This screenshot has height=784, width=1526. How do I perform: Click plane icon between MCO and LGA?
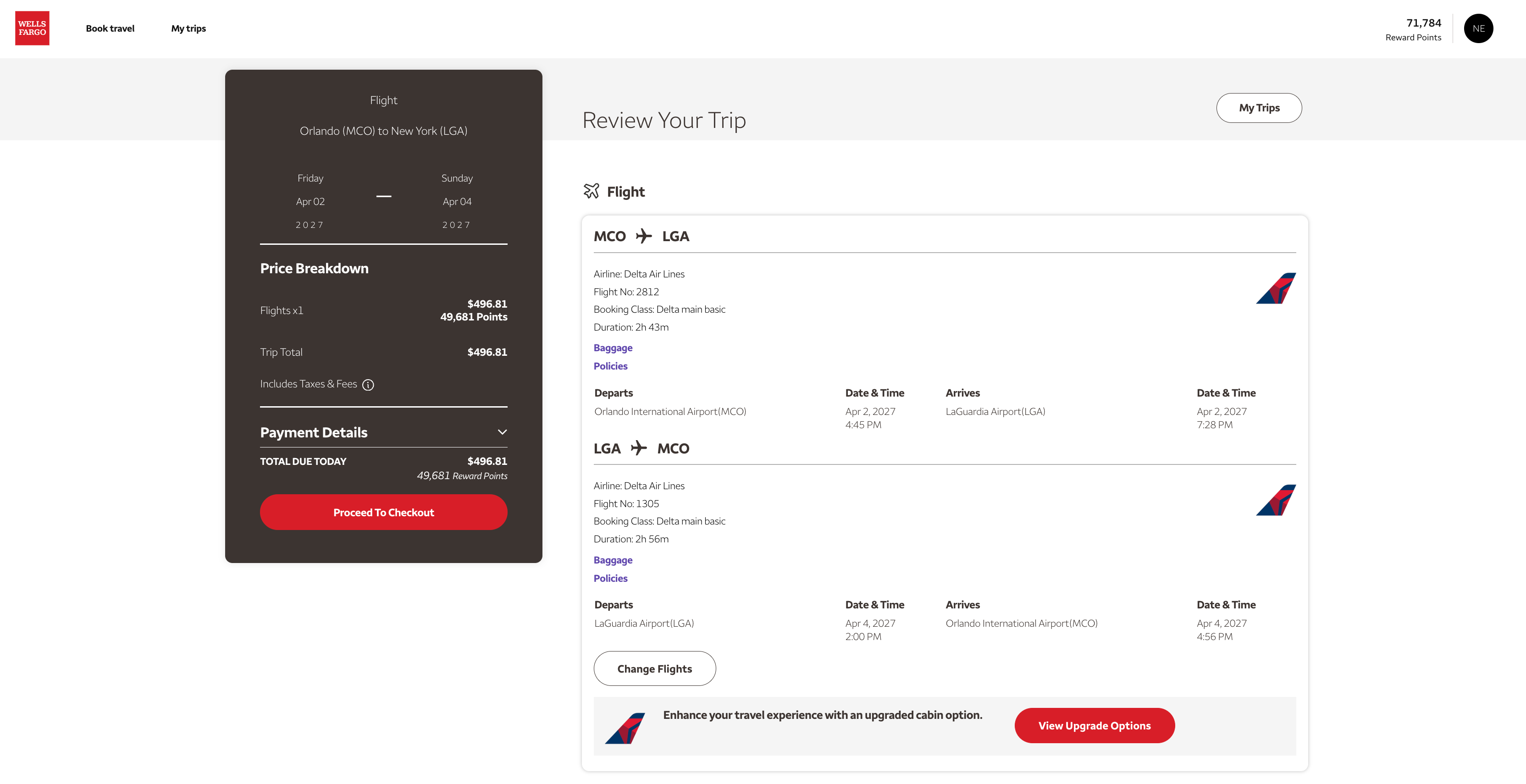(x=643, y=236)
